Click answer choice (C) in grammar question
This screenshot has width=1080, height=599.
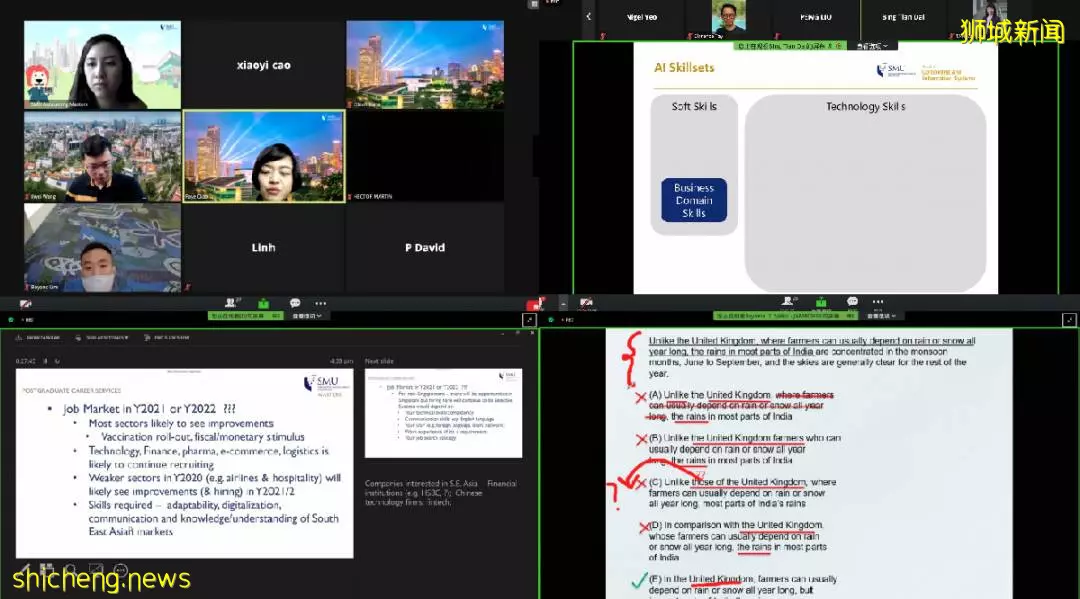742,492
